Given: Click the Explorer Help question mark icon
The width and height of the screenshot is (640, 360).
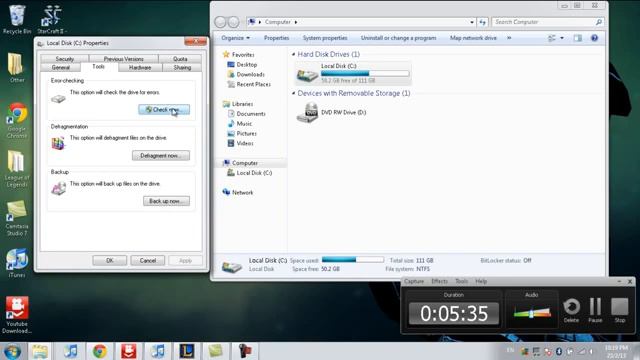Looking at the screenshot, I should pyautogui.click(x=594, y=38).
